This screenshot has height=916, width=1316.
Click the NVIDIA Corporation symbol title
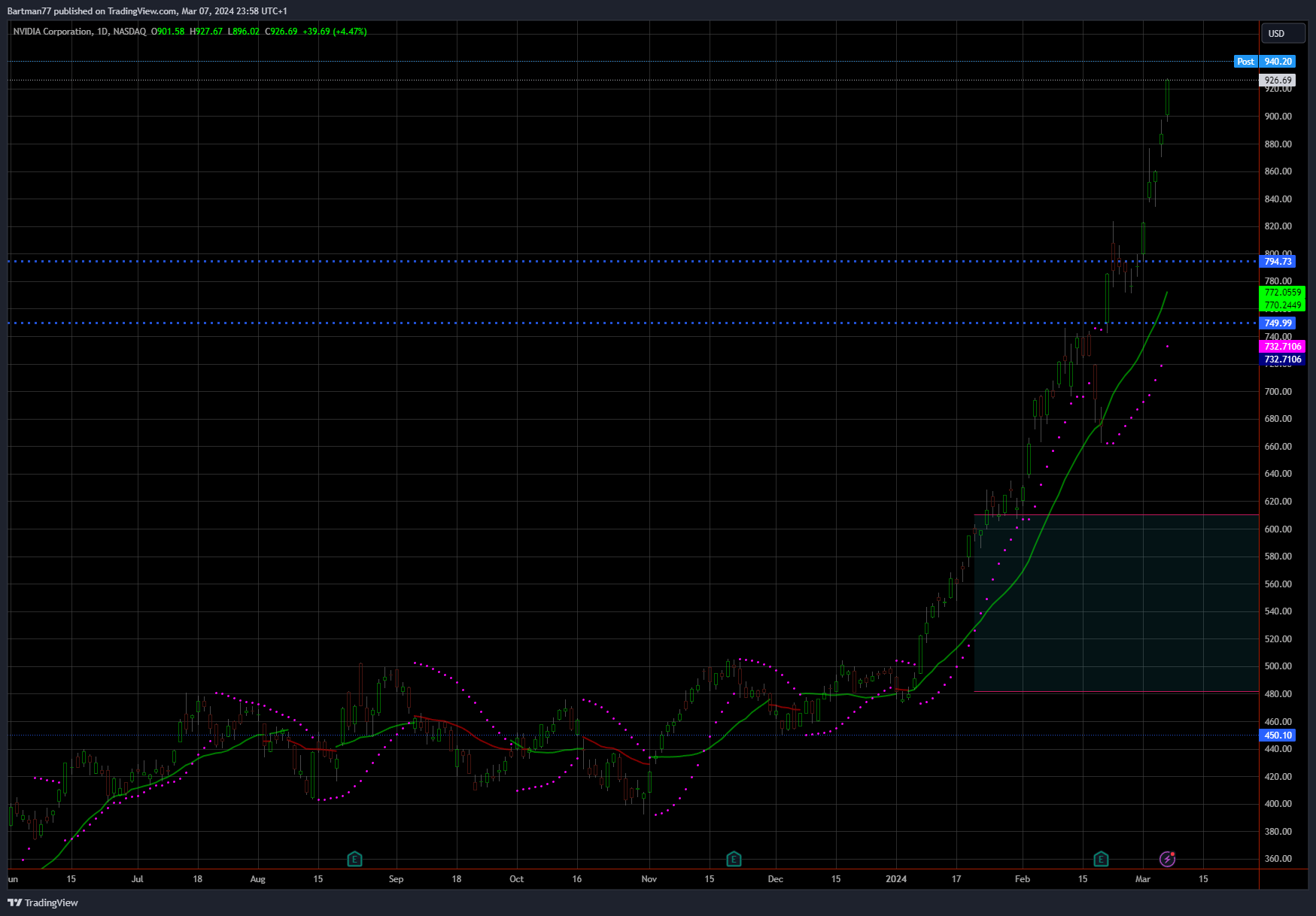click(53, 32)
